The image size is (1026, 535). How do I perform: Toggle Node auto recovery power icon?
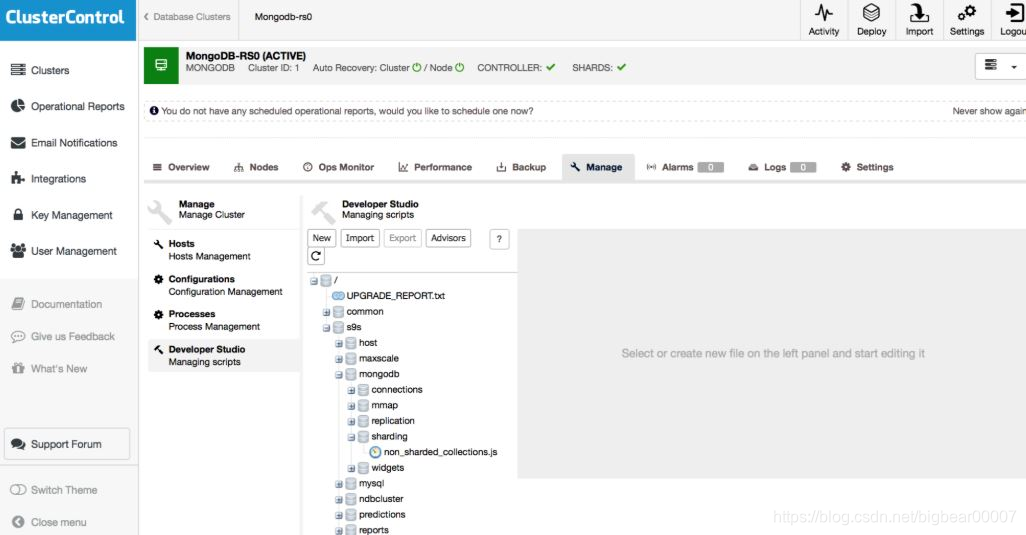pyautogui.click(x=459, y=67)
